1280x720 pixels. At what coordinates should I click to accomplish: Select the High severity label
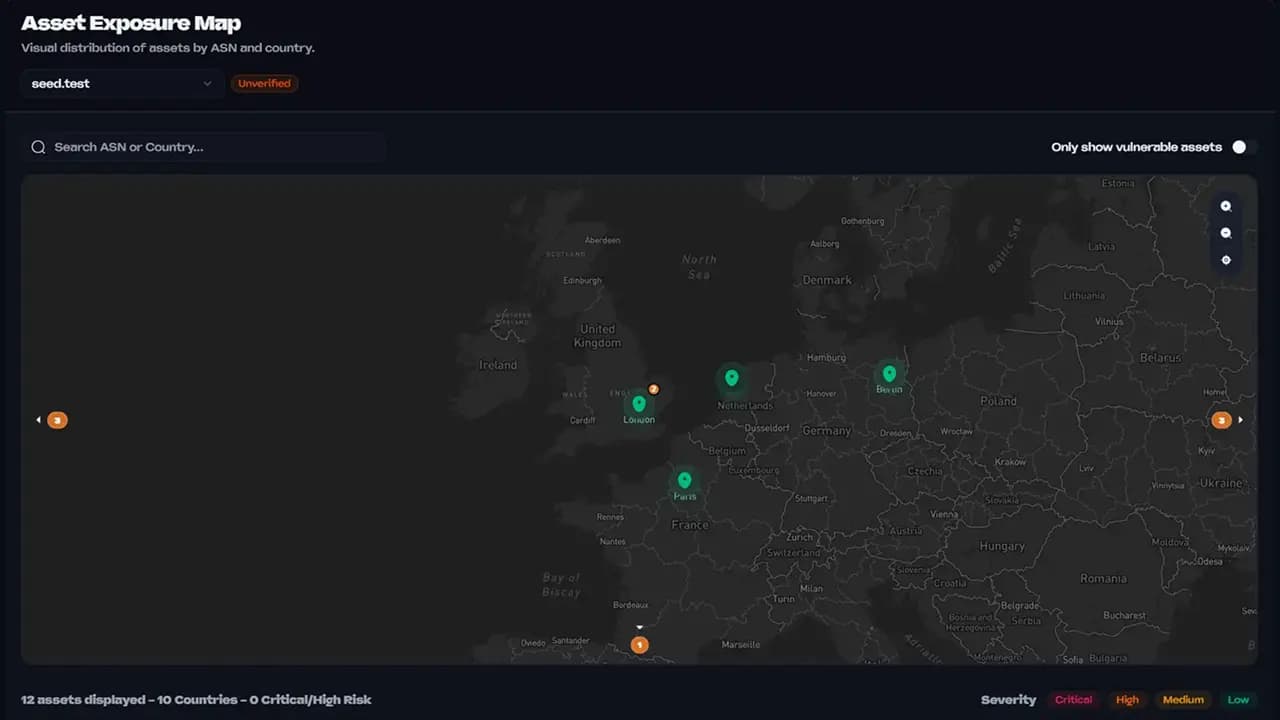pyautogui.click(x=1127, y=699)
